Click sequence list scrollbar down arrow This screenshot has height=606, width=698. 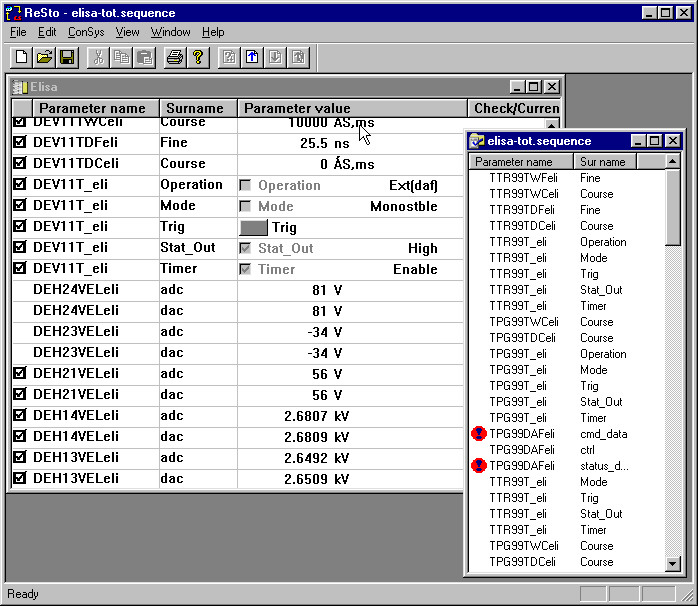[673, 564]
